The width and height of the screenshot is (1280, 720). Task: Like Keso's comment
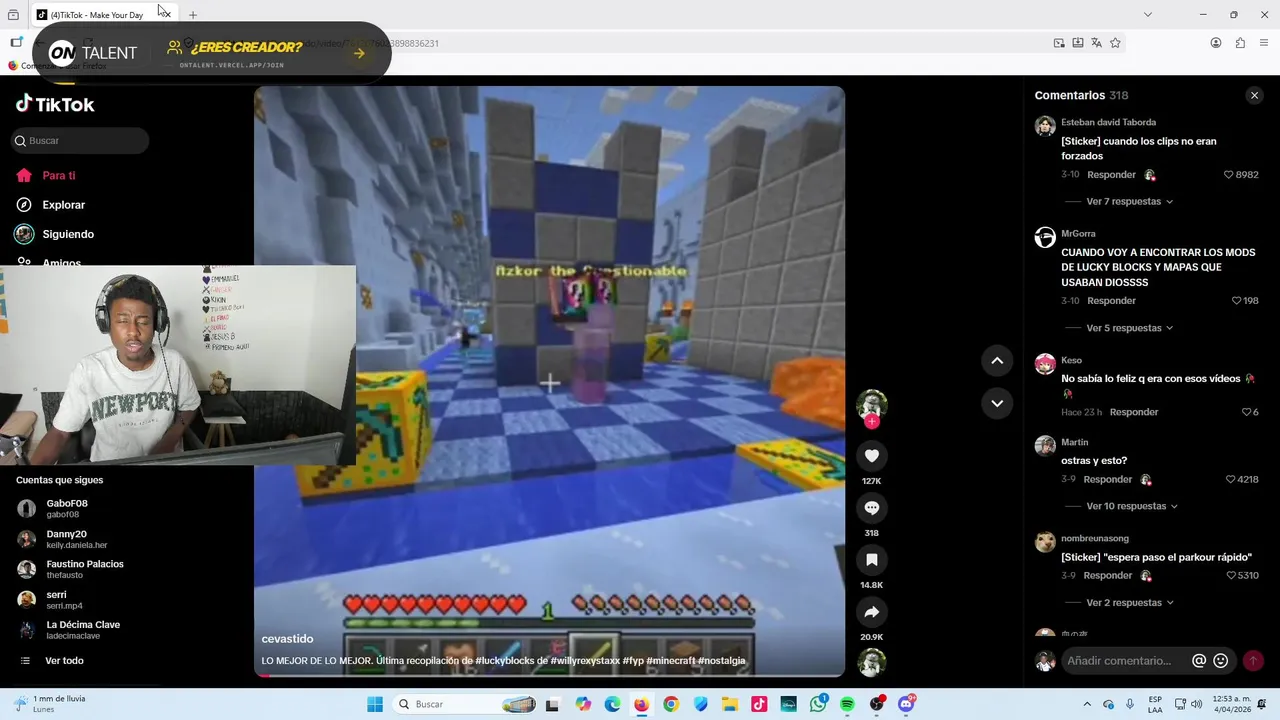[x=1246, y=412]
